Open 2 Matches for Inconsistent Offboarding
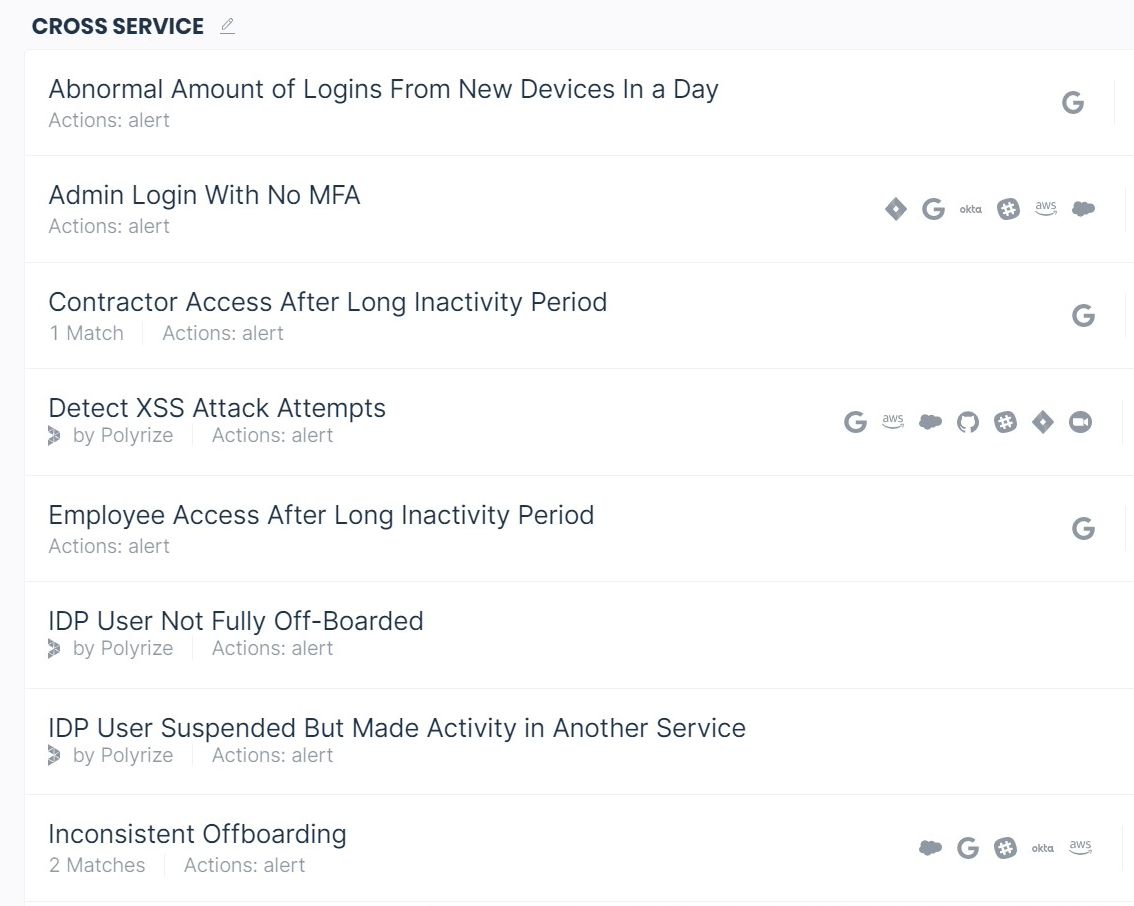This screenshot has width=1134, height=906. 97,865
